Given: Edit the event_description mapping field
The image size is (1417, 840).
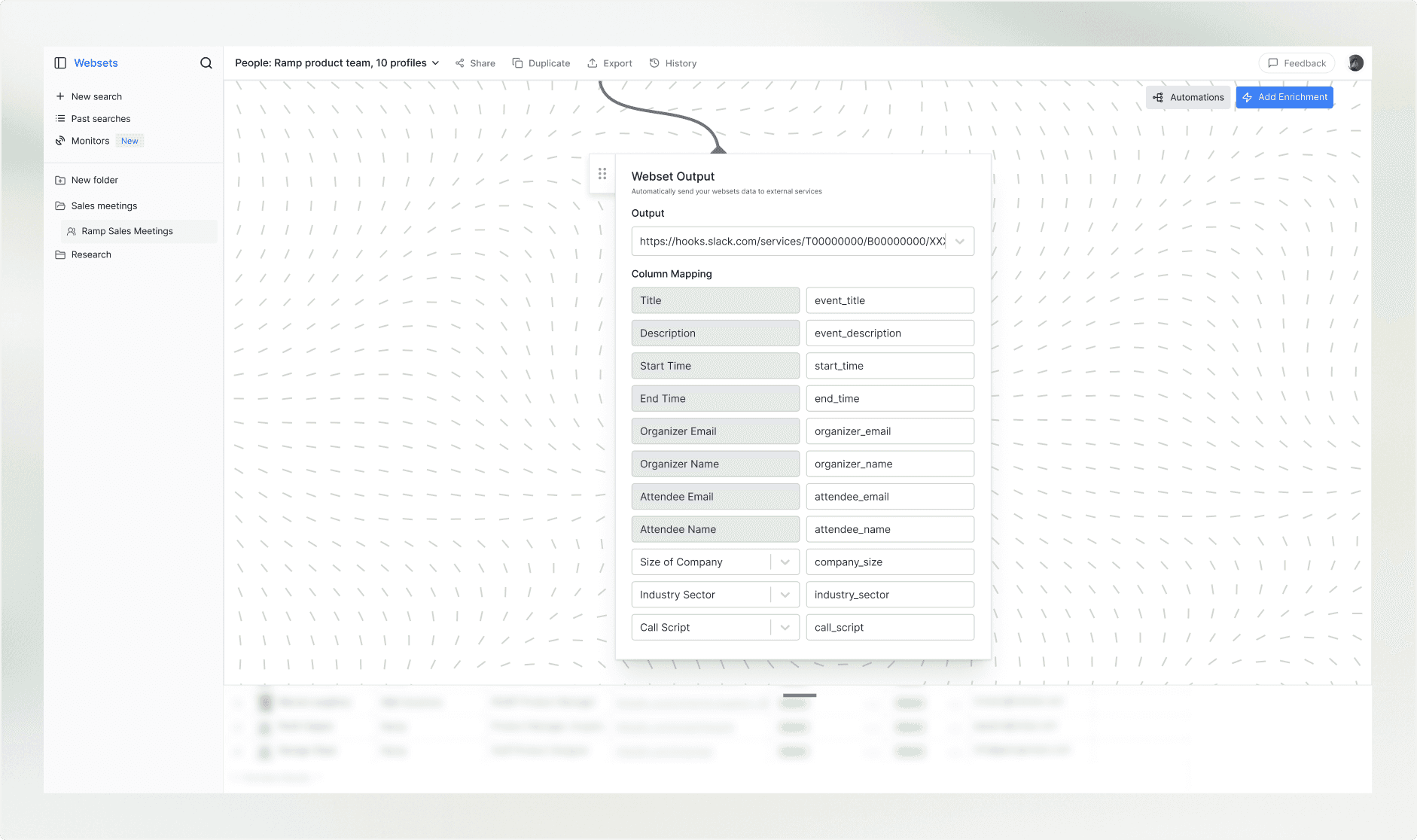Looking at the screenshot, I should pos(890,333).
